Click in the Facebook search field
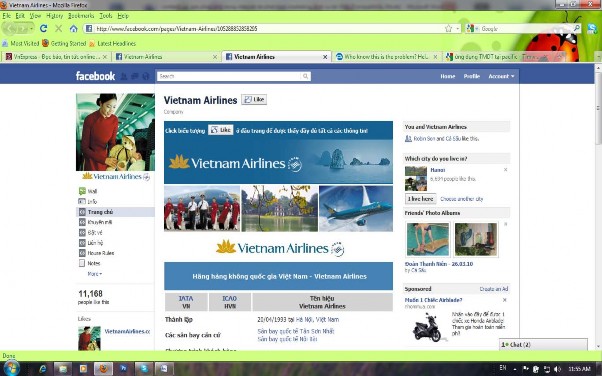Image resolution: width=602 pixels, height=376 pixels. pos(230,76)
